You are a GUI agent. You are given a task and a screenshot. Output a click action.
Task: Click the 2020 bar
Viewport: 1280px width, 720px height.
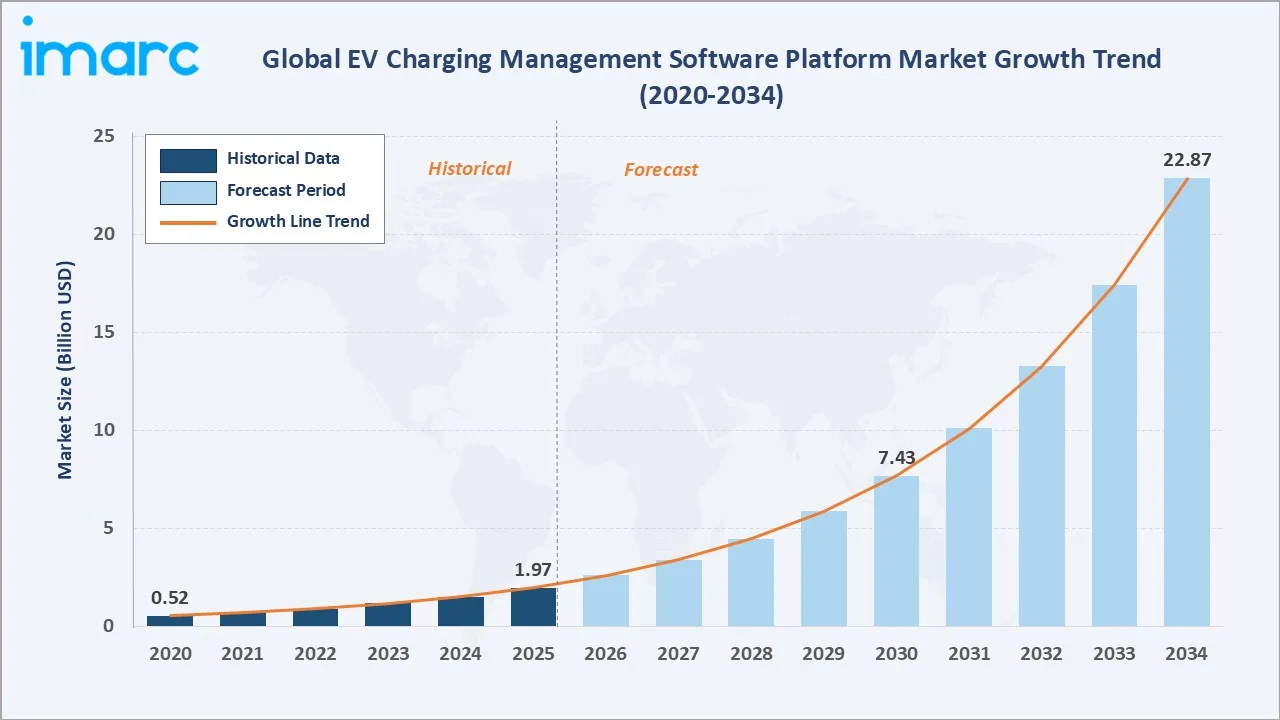pyautogui.click(x=170, y=621)
